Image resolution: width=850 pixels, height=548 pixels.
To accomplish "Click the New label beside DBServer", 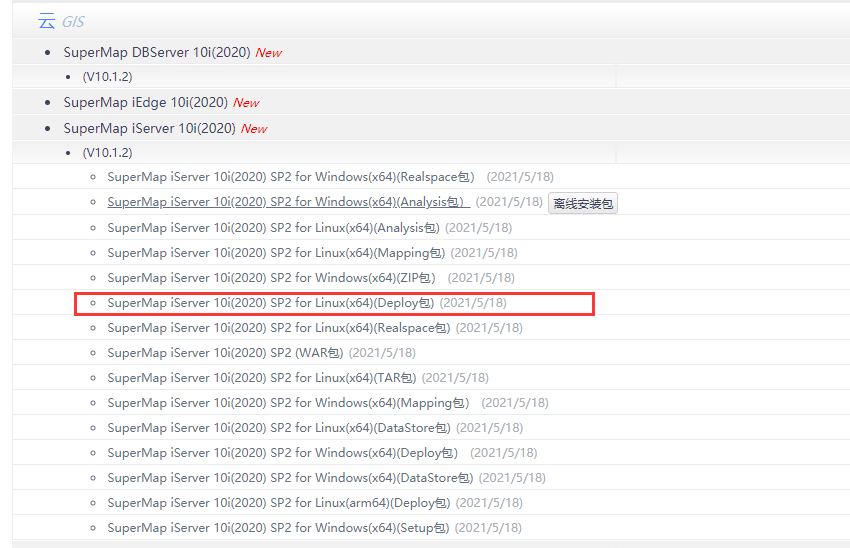I will pyautogui.click(x=269, y=53).
